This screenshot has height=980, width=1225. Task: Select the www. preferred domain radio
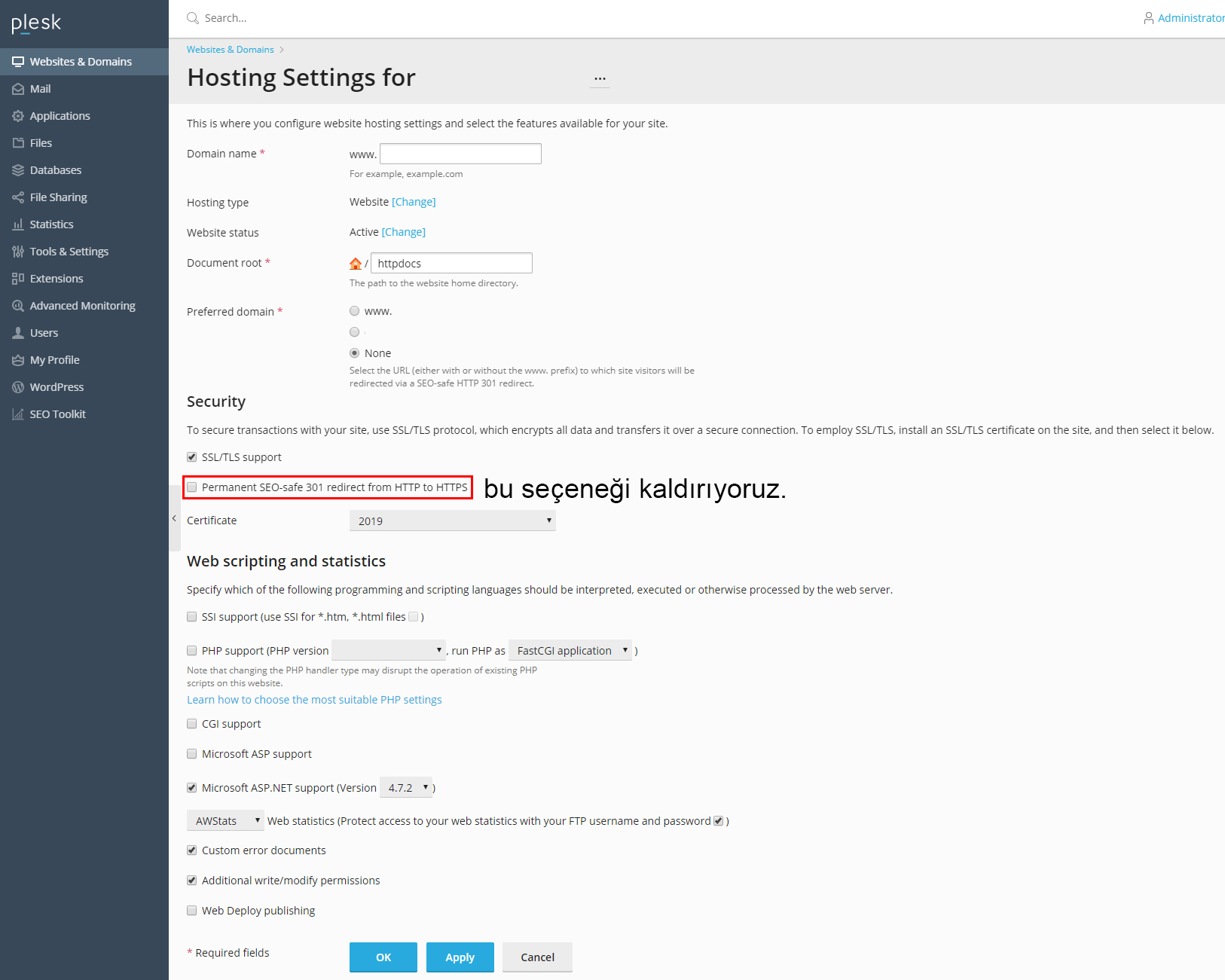coord(355,311)
